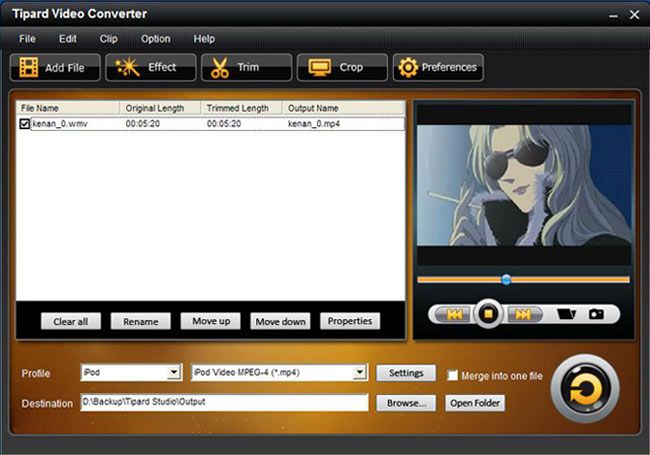Select the Trim scissors tool
Screen dimensions: 650x455
pyautogui.click(x=220, y=68)
